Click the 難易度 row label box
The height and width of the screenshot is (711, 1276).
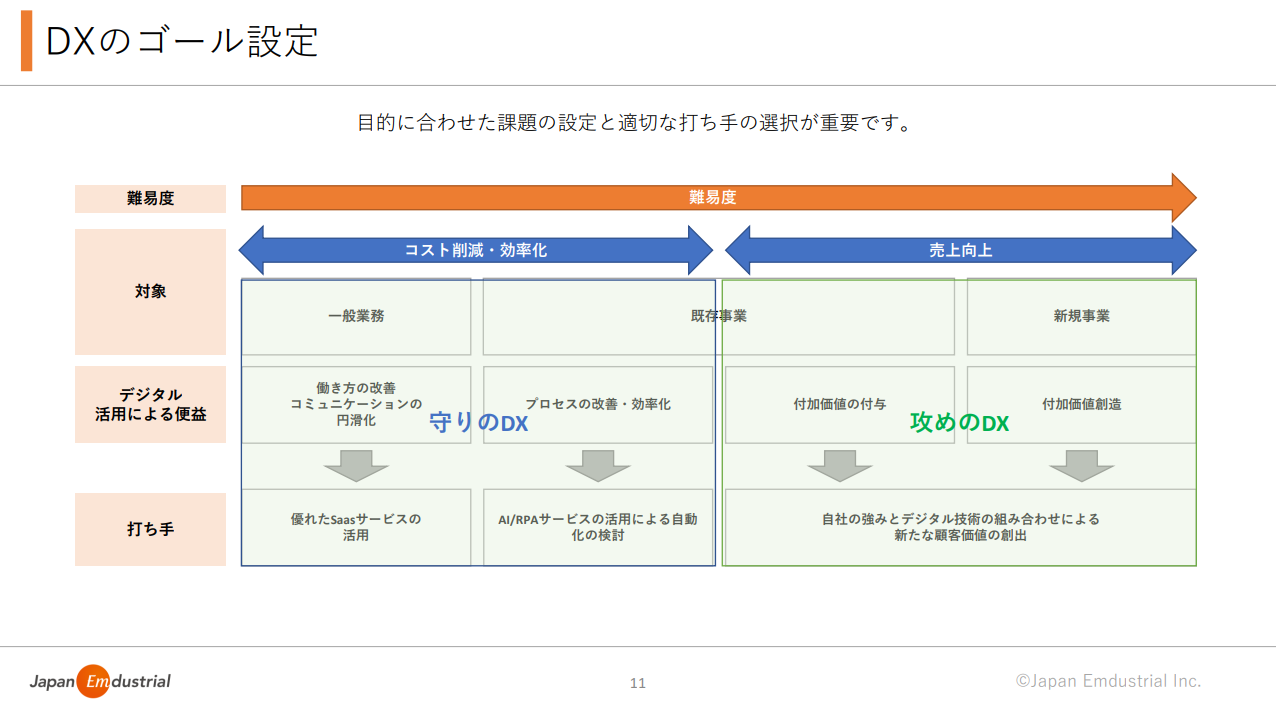pyautogui.click(x=151, y=198)
